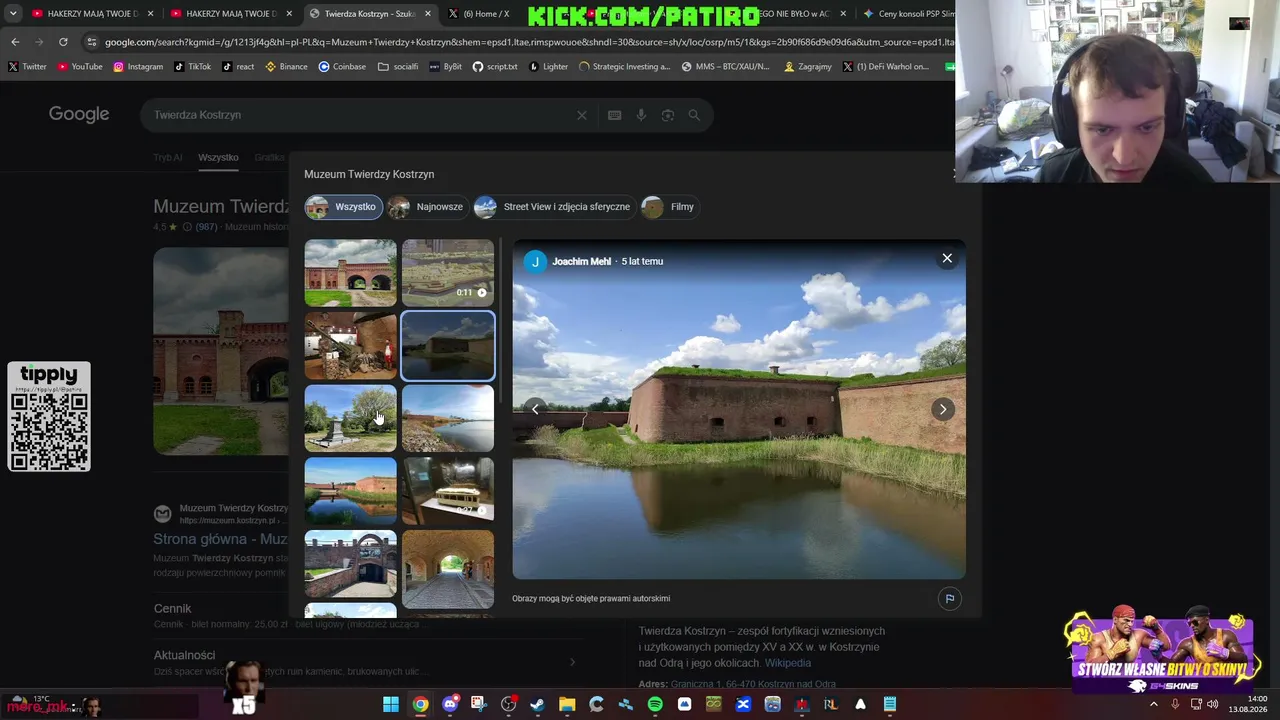
Task: Open Spotify from the taskbar
Action: click(655, 704)
